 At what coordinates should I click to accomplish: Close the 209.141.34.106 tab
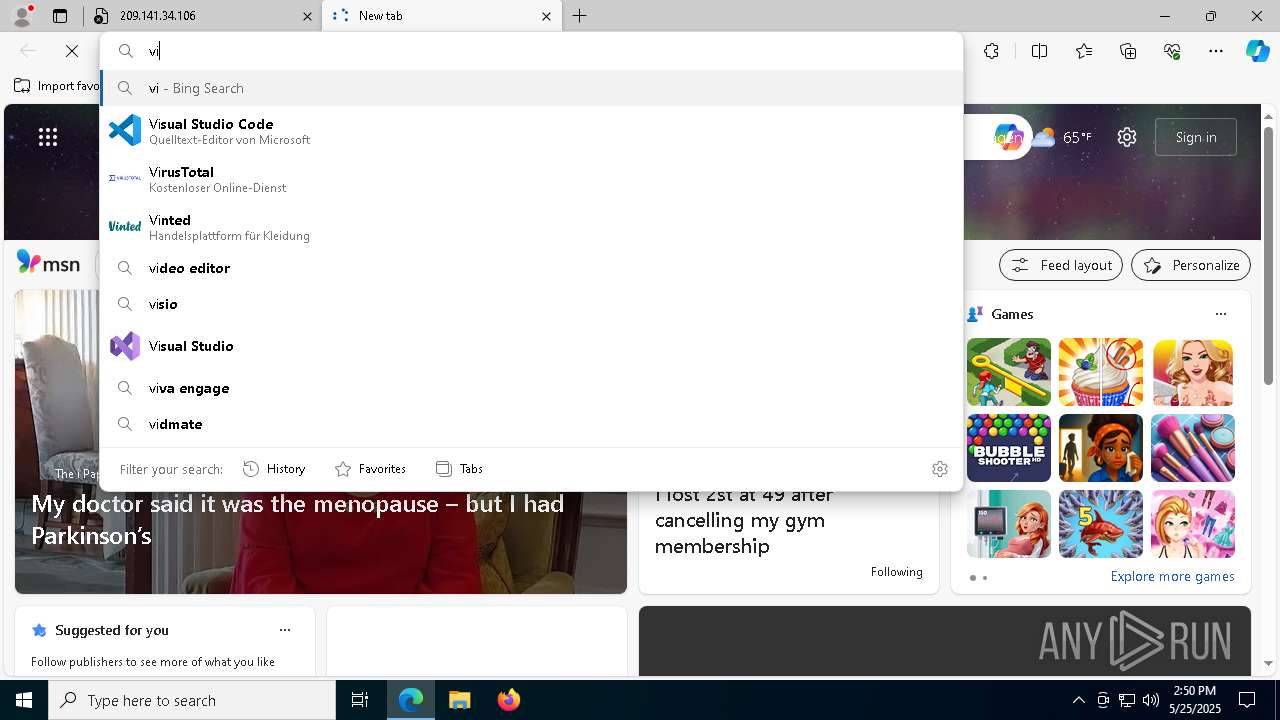tap(308, 16)
